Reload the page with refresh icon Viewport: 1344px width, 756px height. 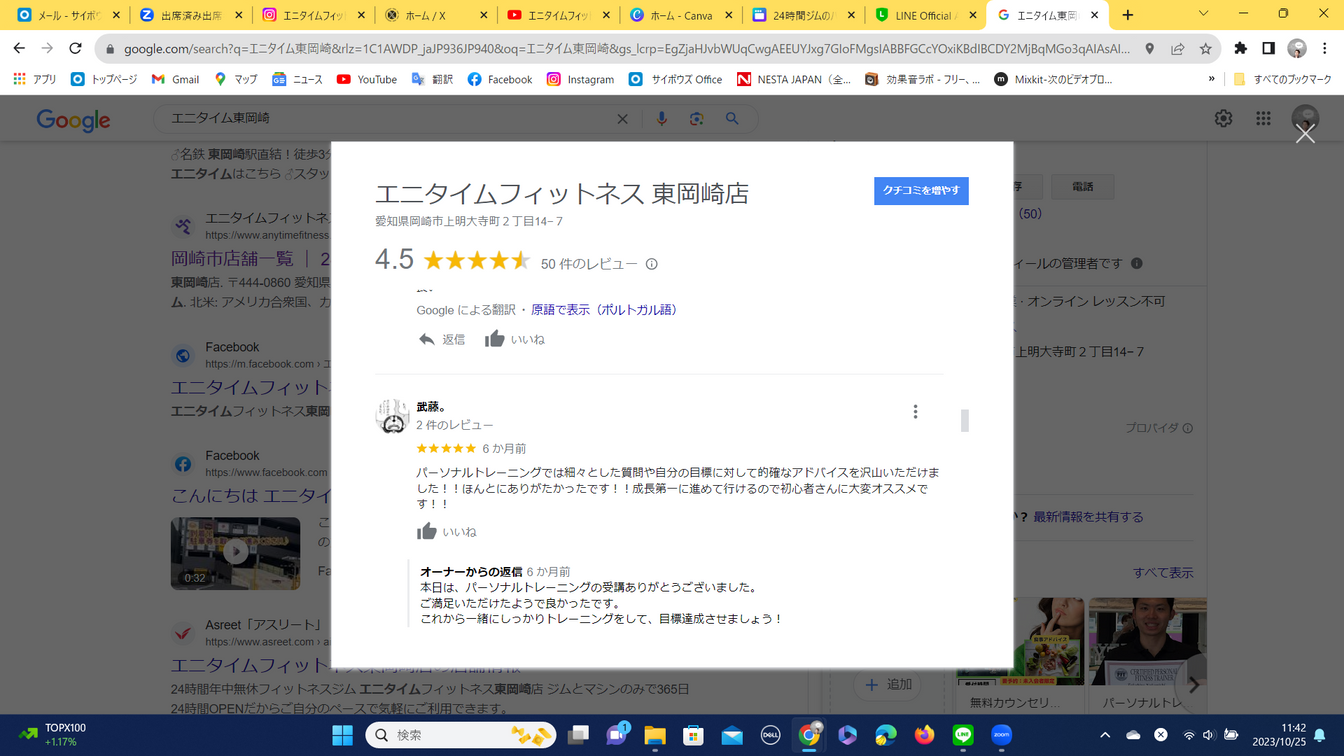75,48
